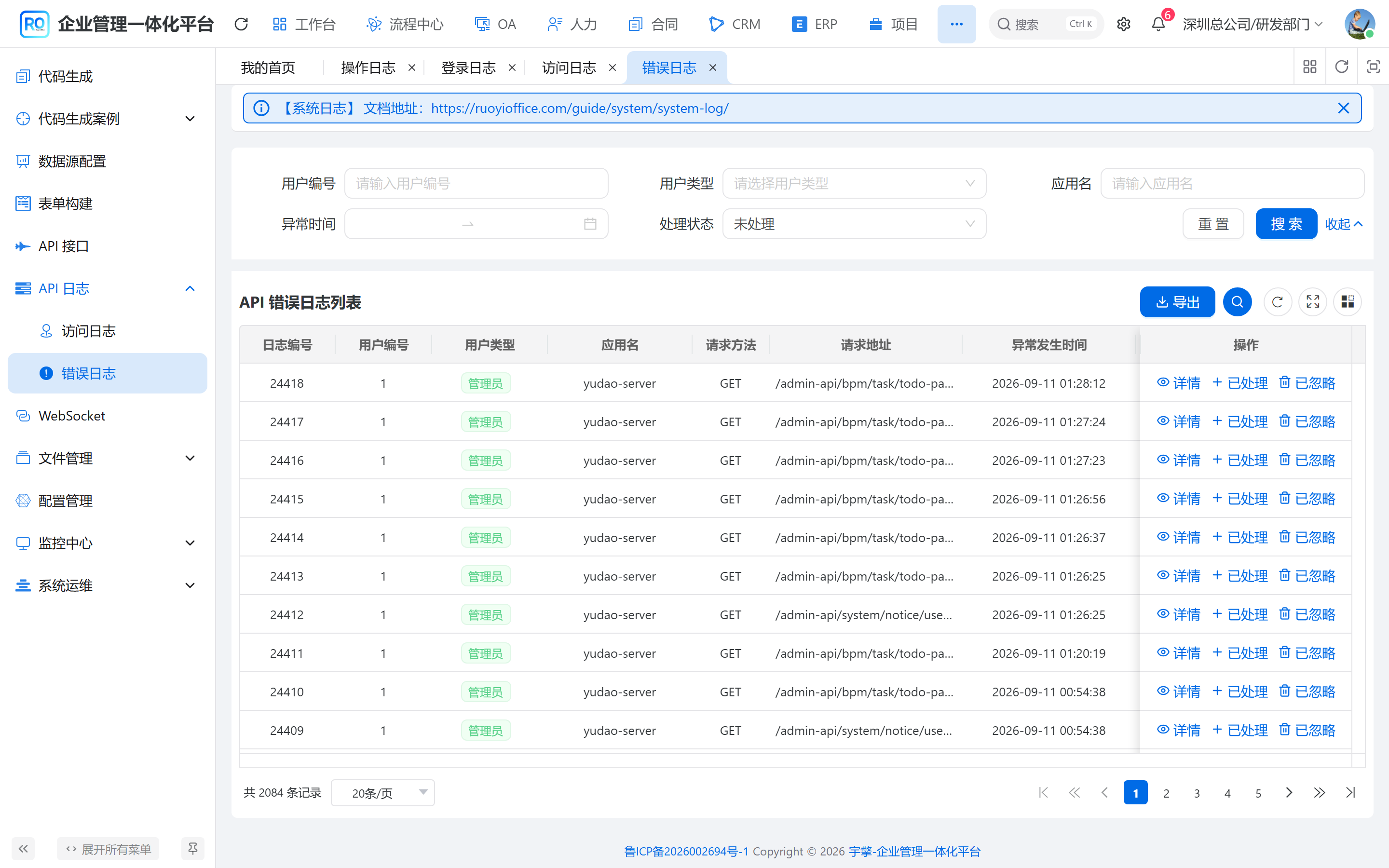Open the 深圳总公司/研发部门 selector

[1253, 24]
